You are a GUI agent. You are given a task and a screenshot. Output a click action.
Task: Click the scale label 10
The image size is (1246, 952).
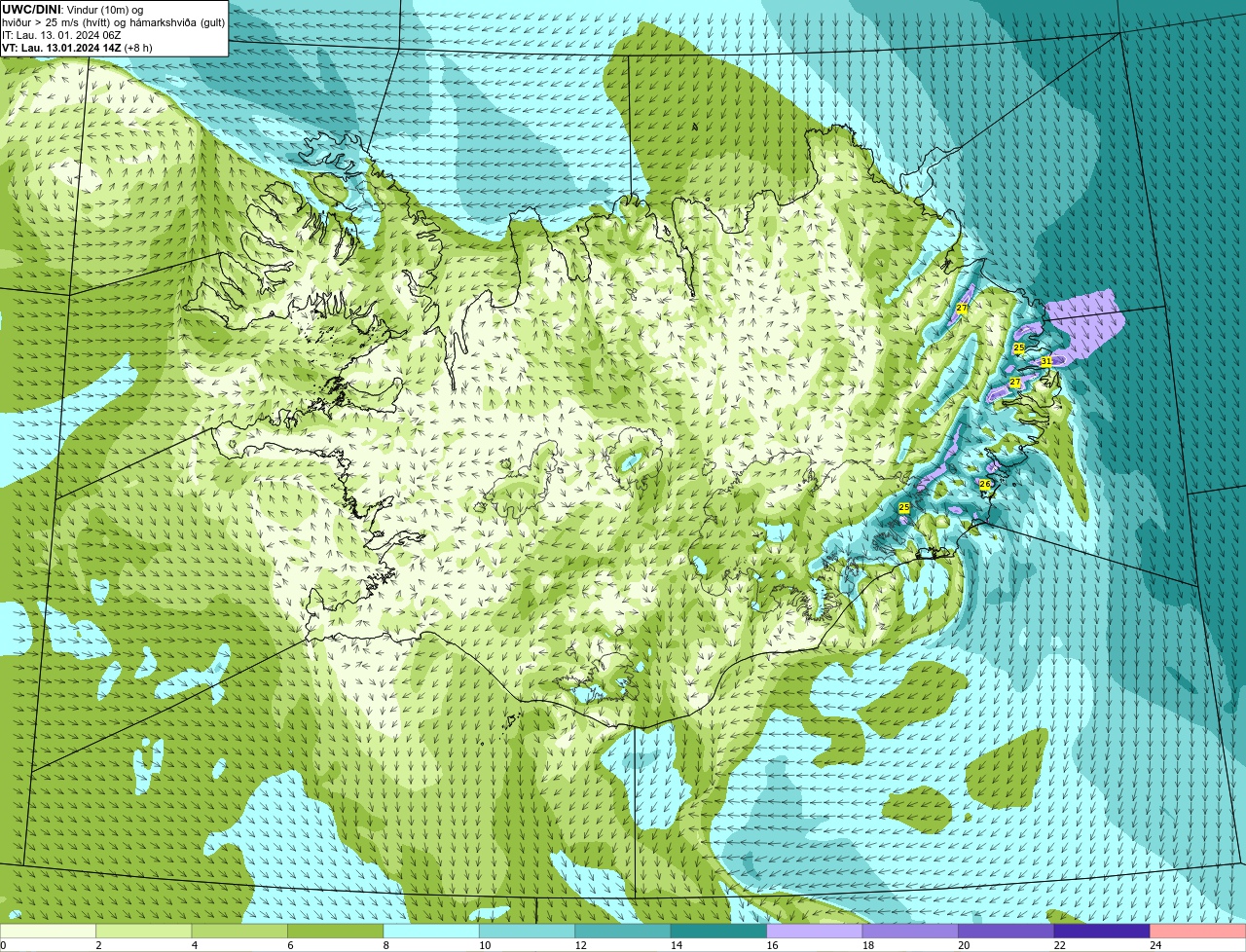[485, 945]
